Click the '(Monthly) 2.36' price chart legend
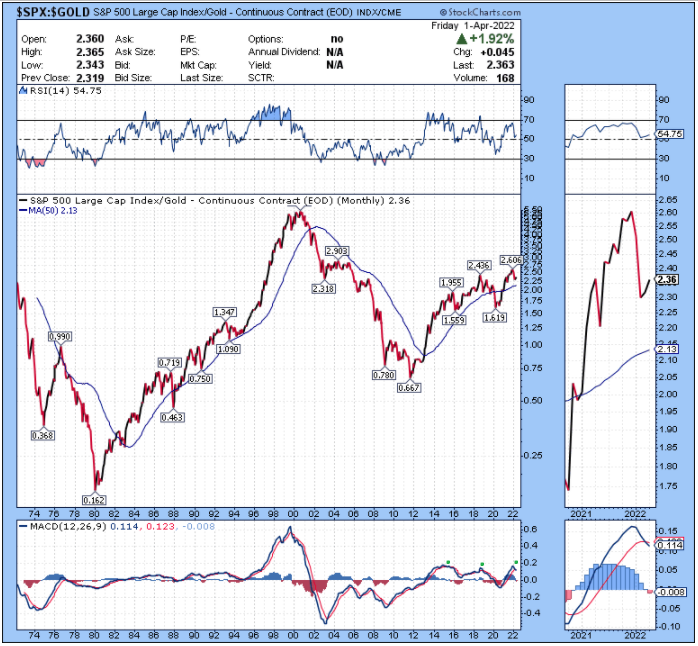 tap(373, 200)
